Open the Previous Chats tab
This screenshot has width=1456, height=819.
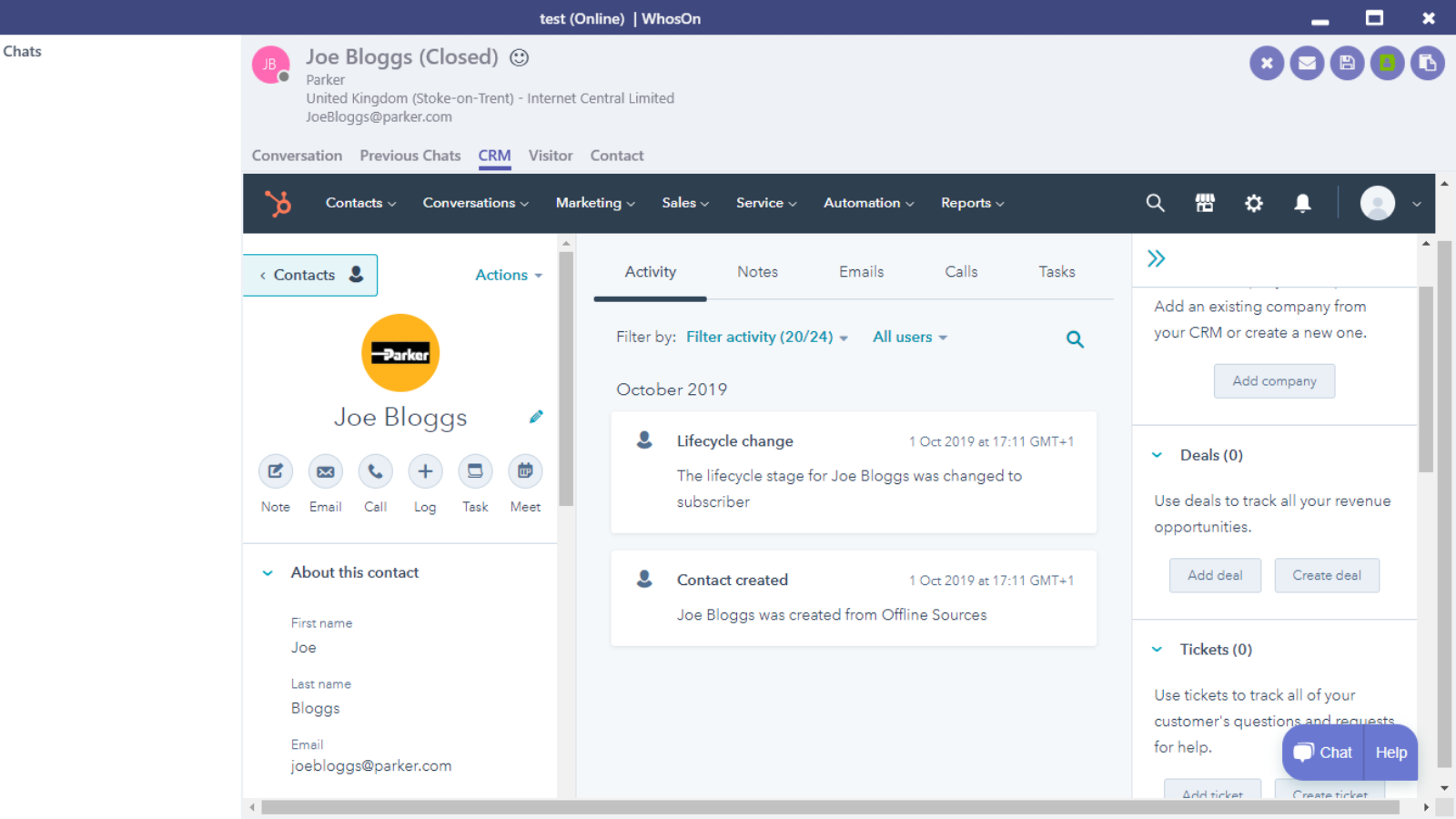pyautogui.click(x=409, y=156)
